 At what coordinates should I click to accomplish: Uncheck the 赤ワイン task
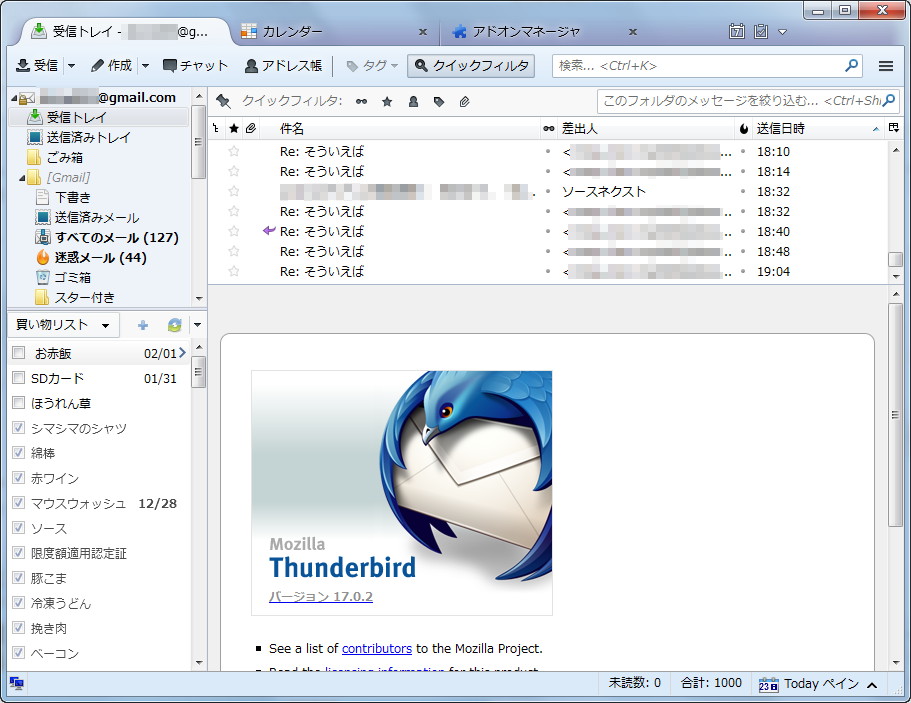pyautogui.click(x=19, y=478)
